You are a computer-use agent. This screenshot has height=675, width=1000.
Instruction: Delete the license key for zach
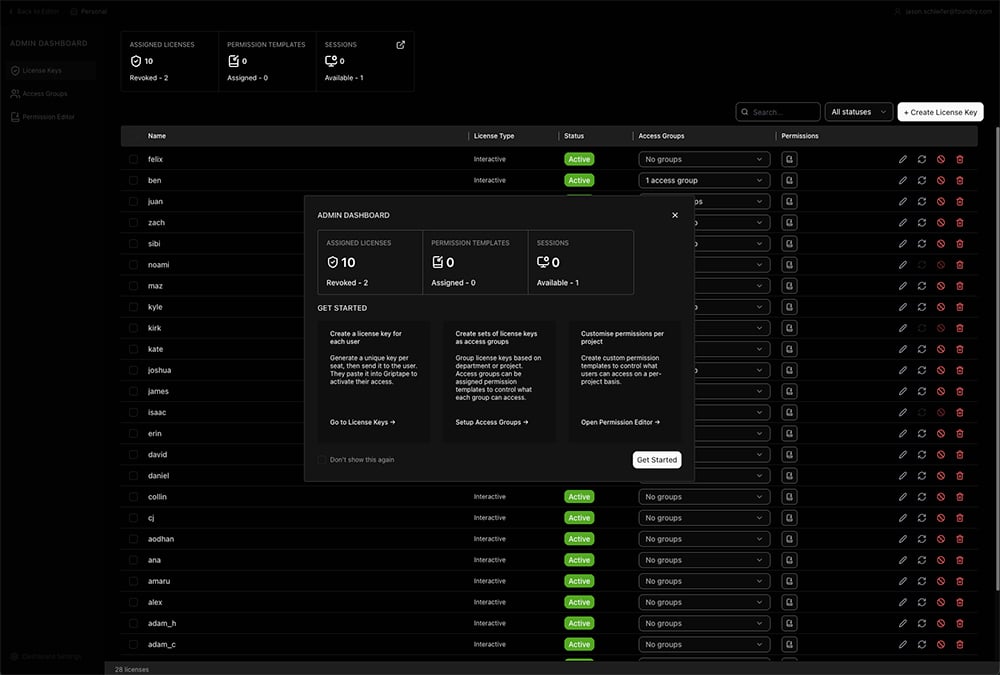(960, 223)
